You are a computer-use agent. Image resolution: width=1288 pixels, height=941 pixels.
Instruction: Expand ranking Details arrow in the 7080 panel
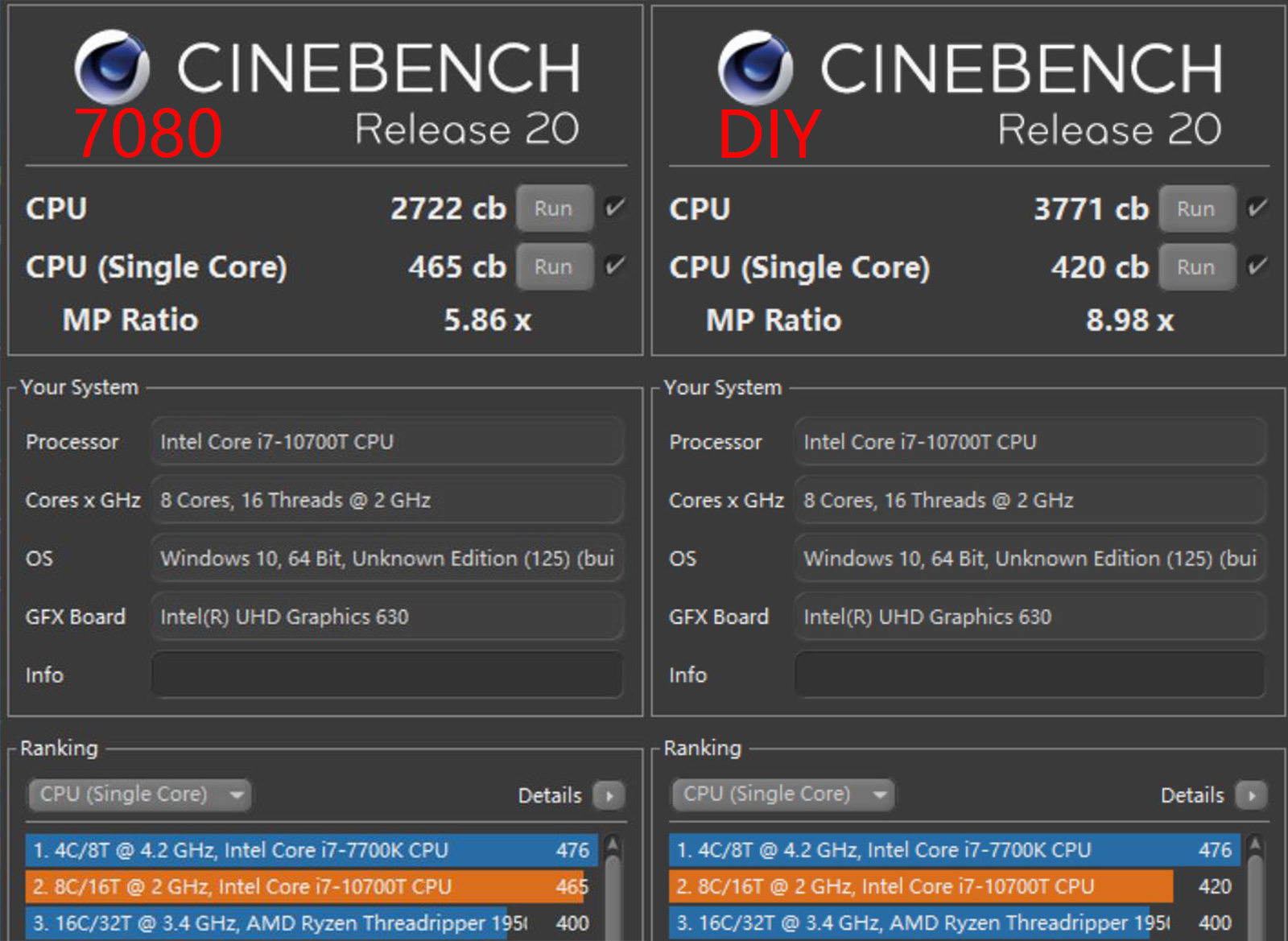[x=609, y=795]
